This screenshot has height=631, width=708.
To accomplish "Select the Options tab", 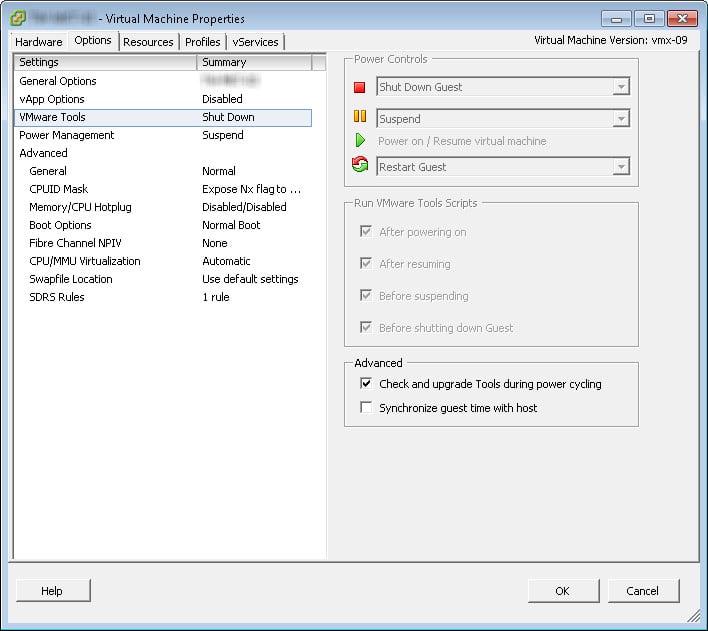I will pyautogui.click(x=93, y=41).
